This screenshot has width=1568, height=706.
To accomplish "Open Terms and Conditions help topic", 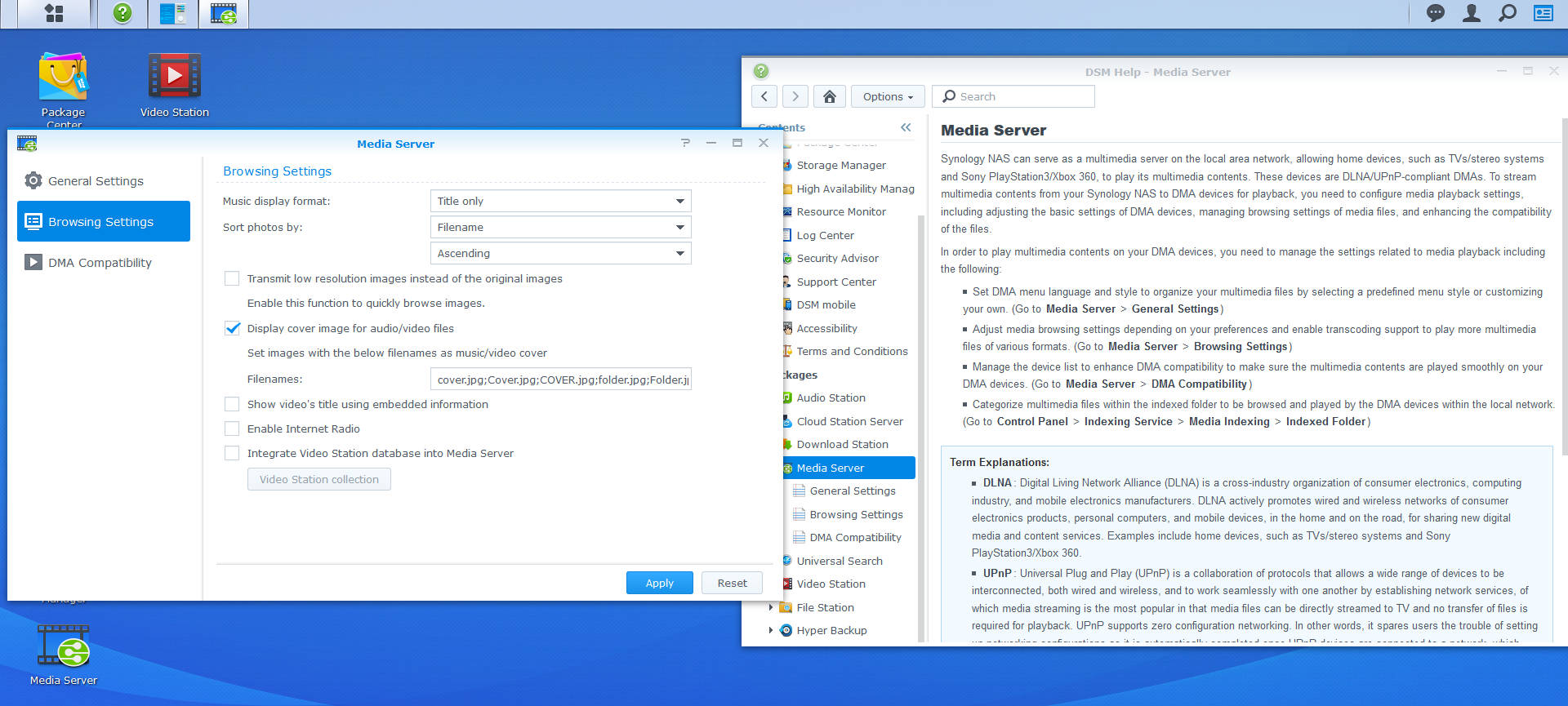I will 852,351.
